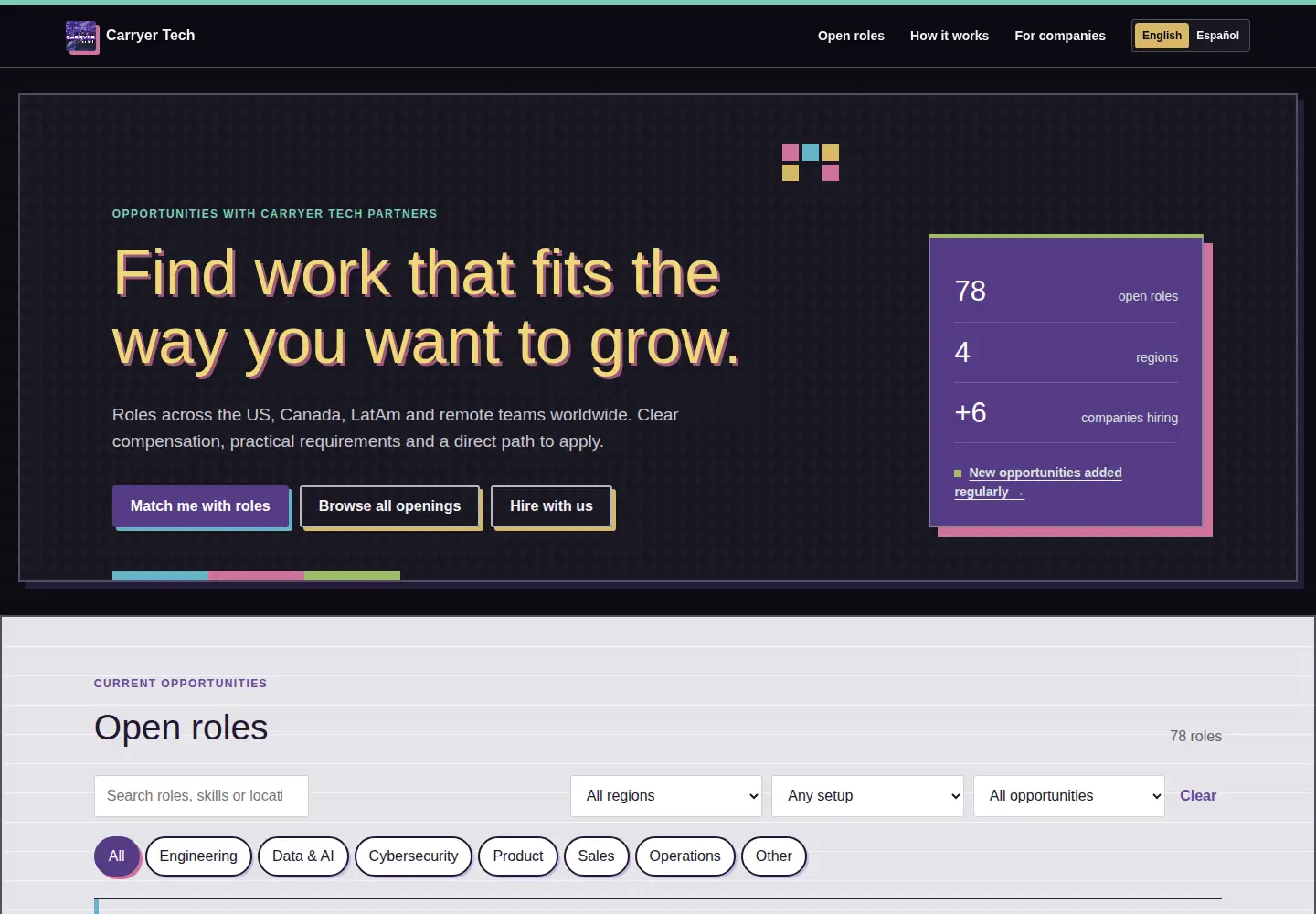Click OPPORTUNITIES WITH CARRYER TECH PARTNERS label
This screenshot has height=914, width=1316.
point(274,214)
